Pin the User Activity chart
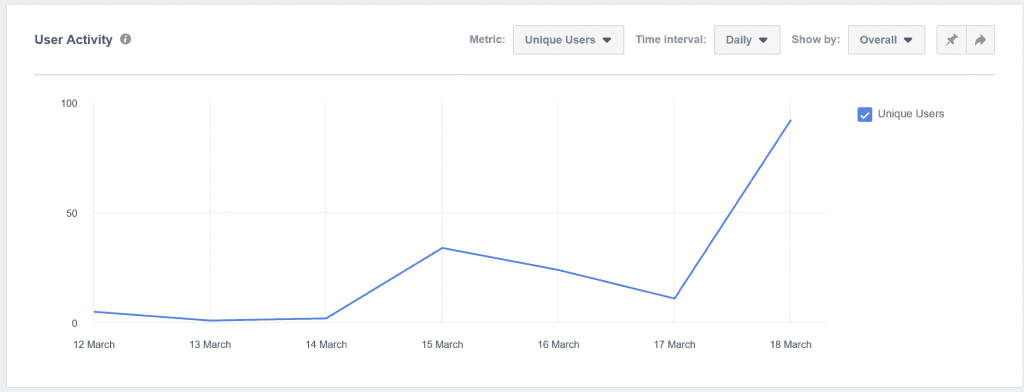This screenshot has width=1024, height=392. 951,40
